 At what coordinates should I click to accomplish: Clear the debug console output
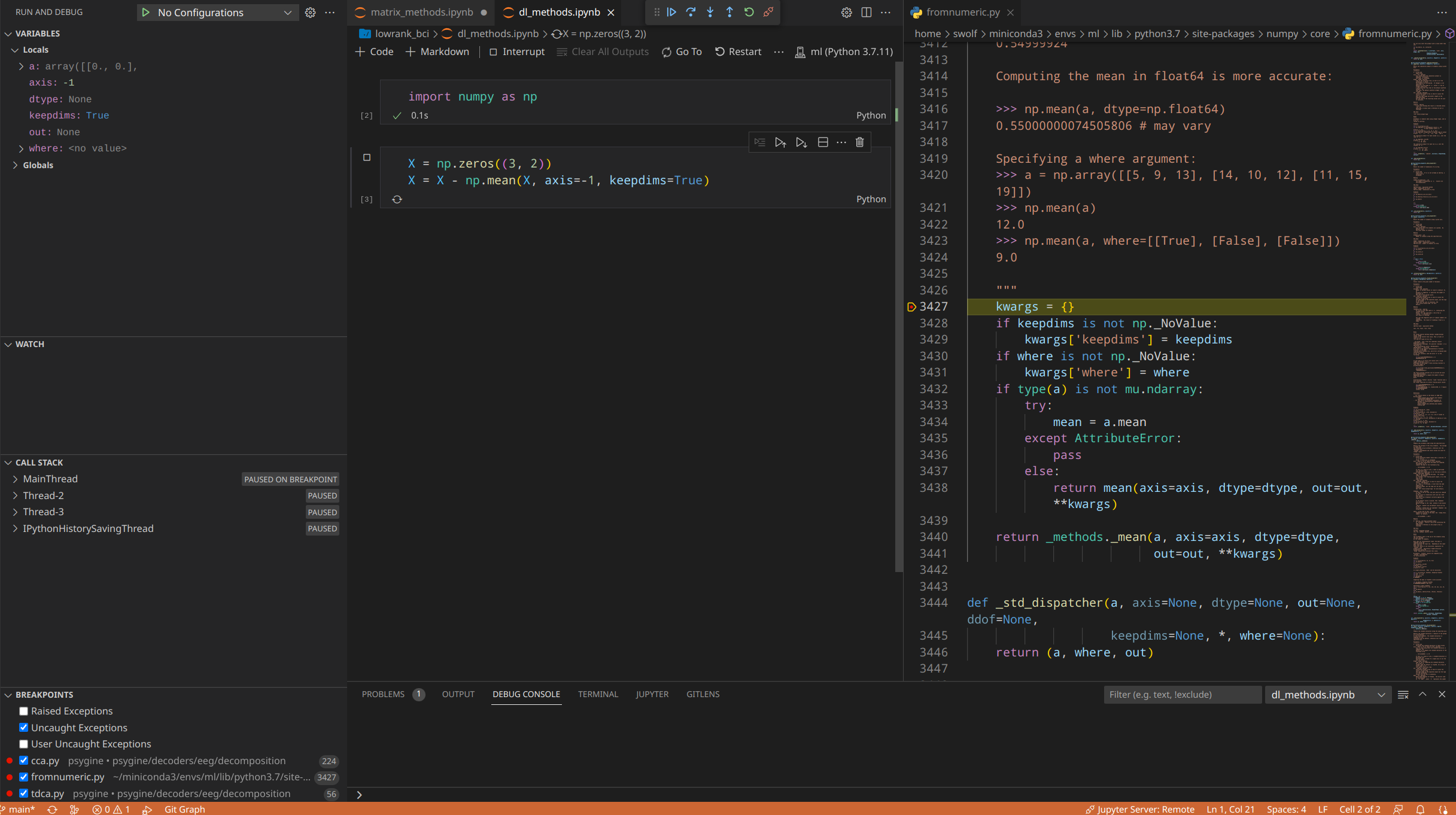click(x=1403, y=694)
